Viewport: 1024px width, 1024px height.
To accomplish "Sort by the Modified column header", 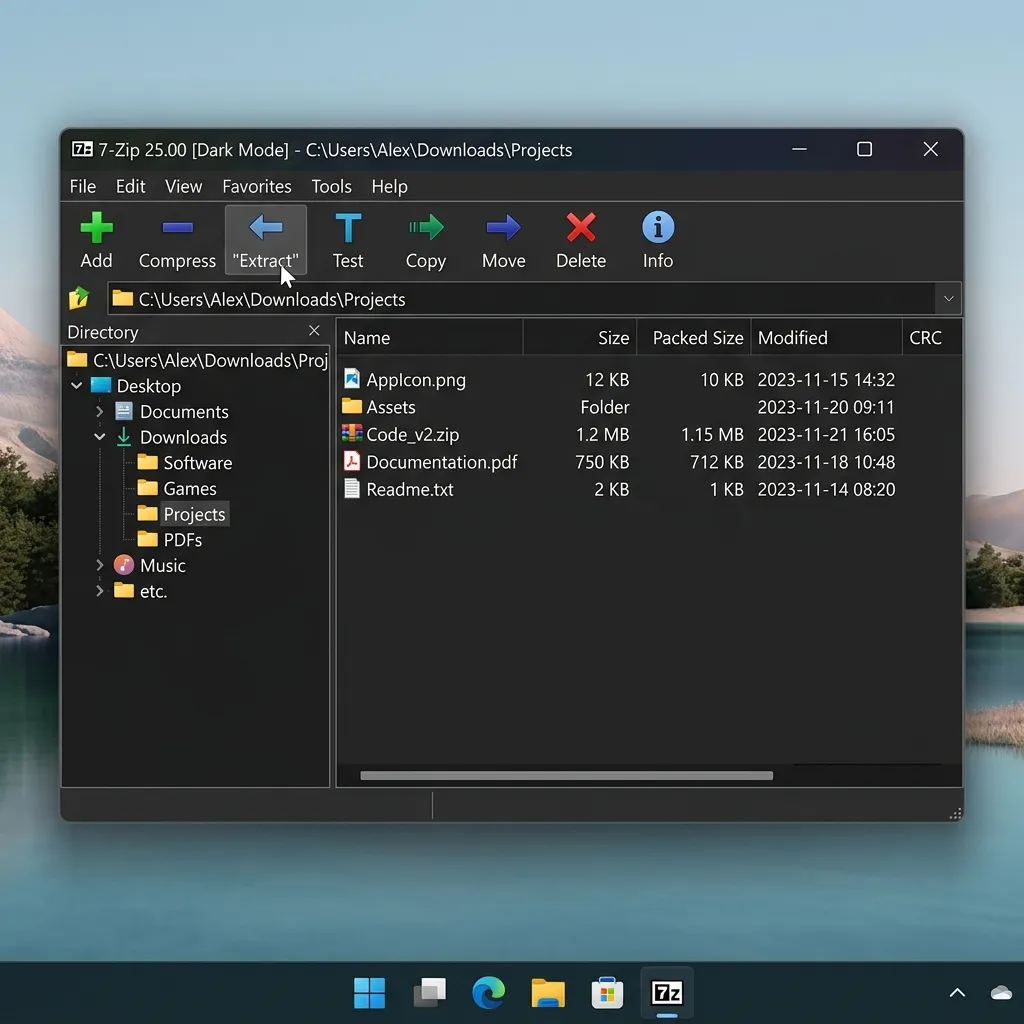I will coord(826,337).
